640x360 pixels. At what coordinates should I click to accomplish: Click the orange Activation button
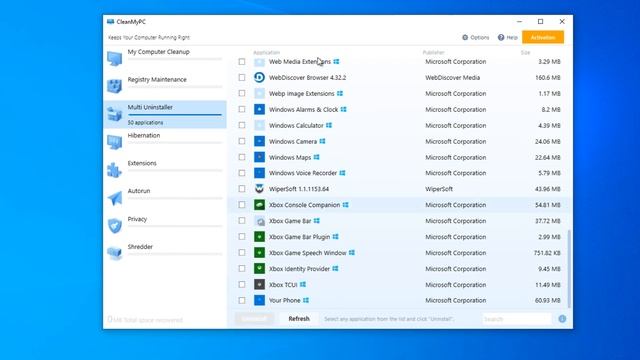pyautogui.click(x=543, y=37)
